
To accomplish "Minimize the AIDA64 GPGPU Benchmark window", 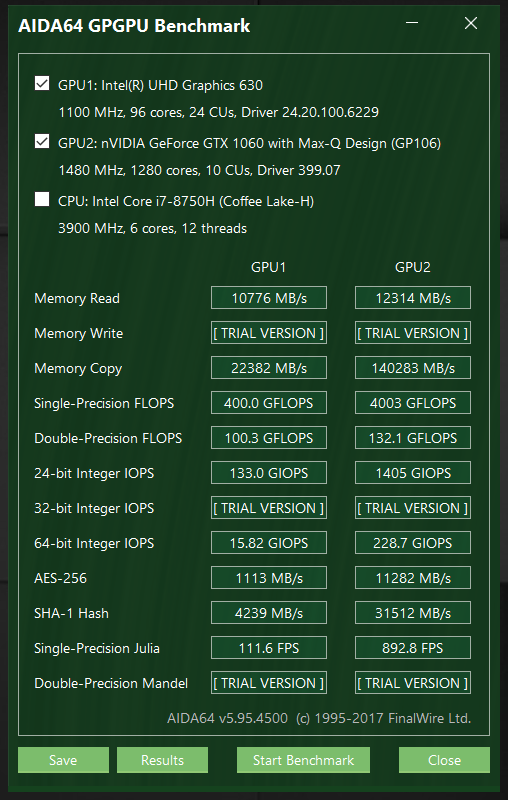I will click(x=412, y=23).
